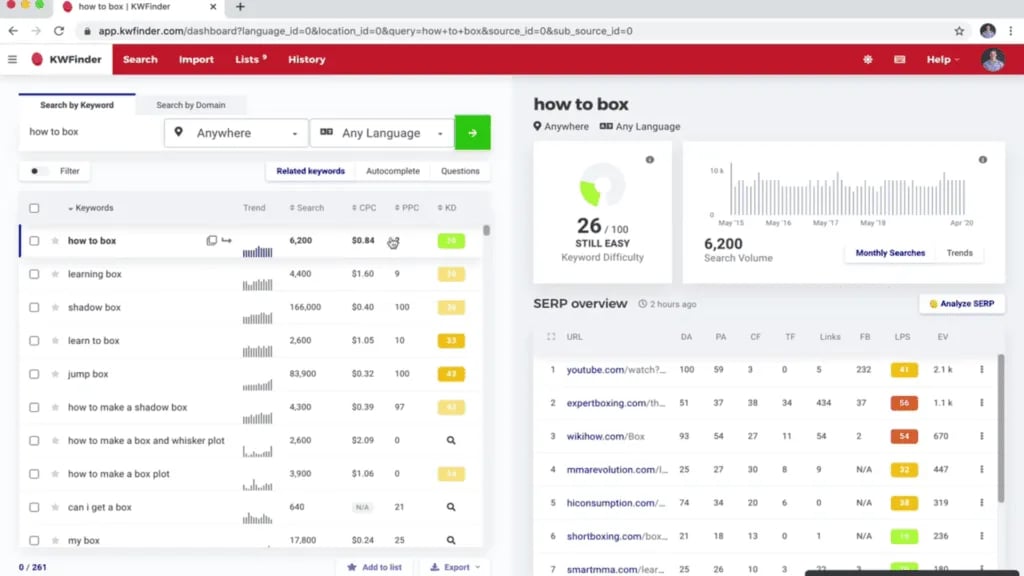Toggle the Filter switch

click(x=39, y=171)
